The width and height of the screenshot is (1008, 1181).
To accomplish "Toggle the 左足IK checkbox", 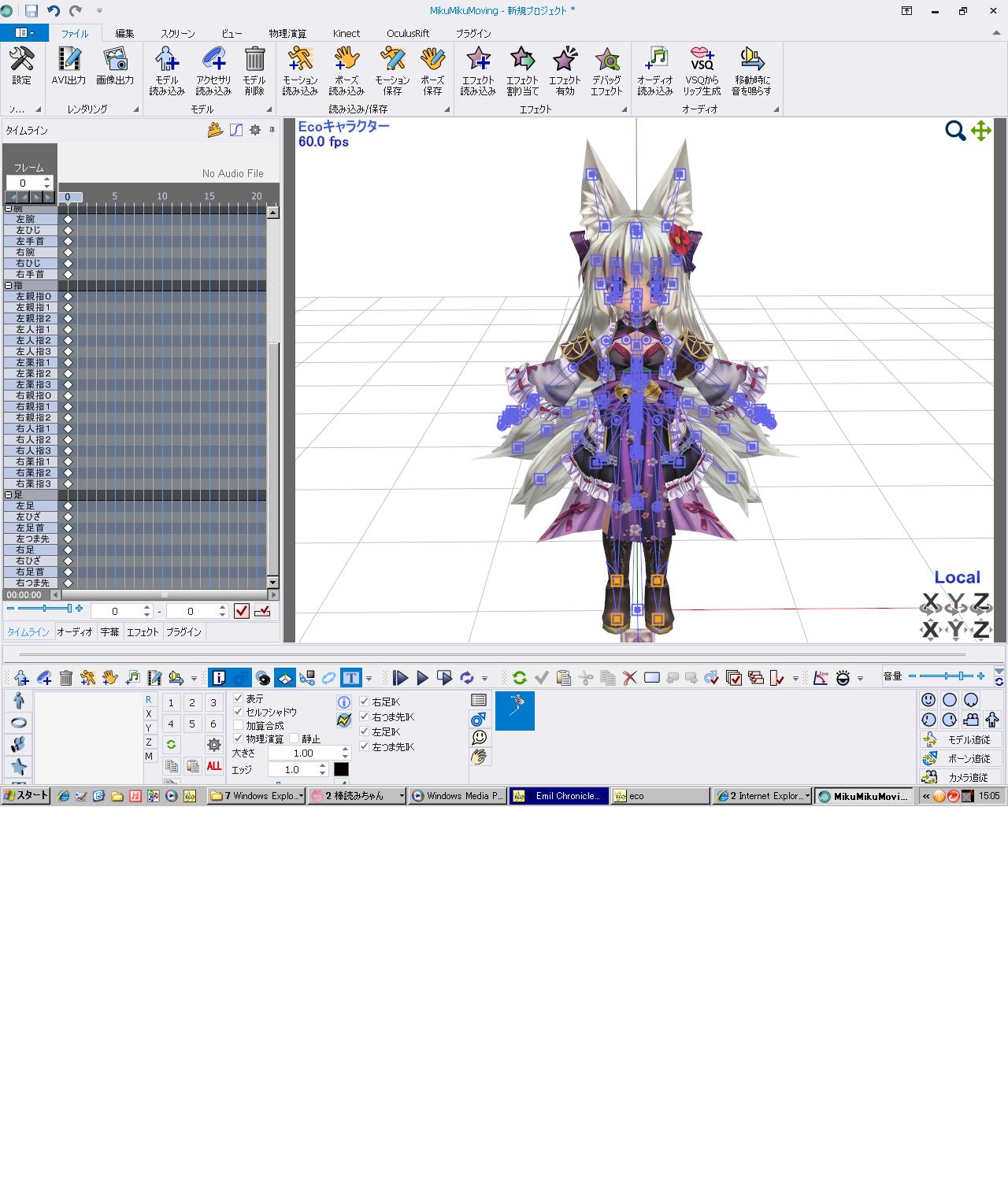I will coord(364,731).
